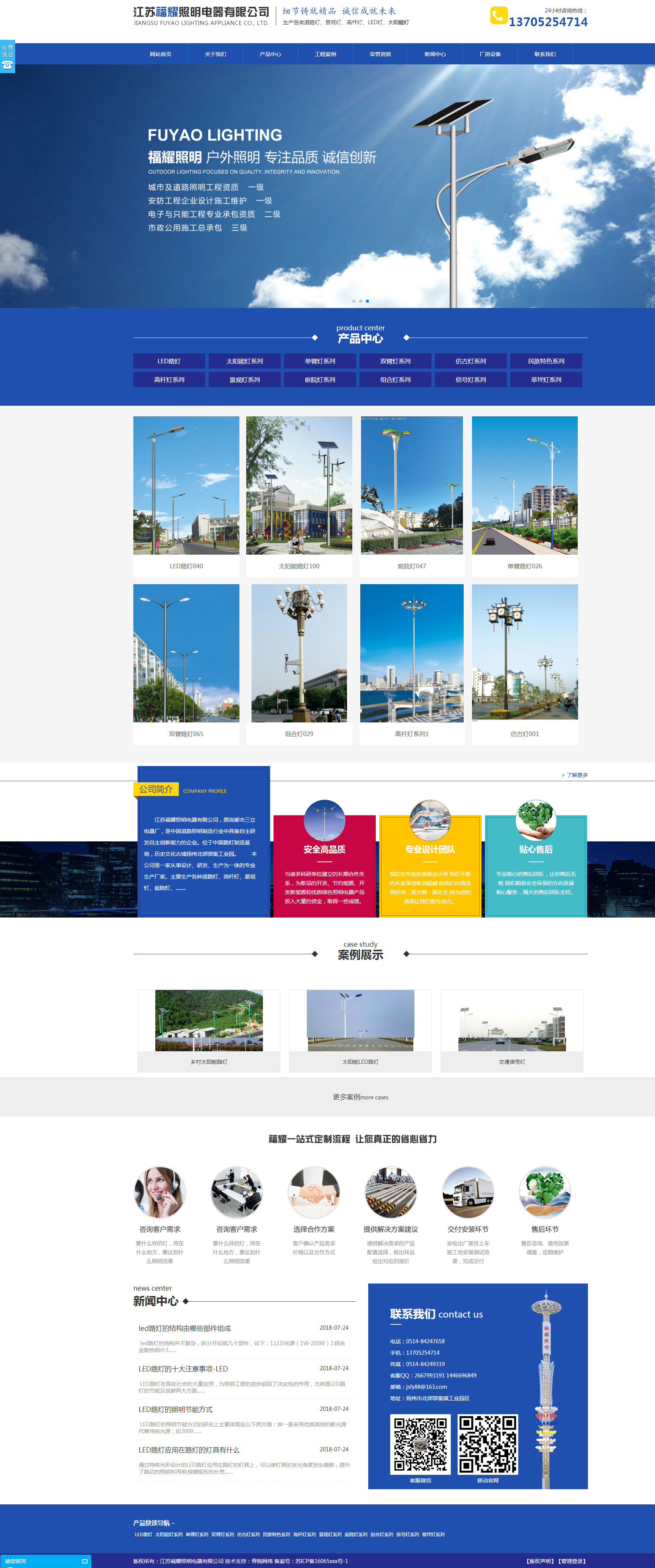The width and height of the screenshot is (655, 1568).
Task: Click the 贴心售后 green heart icon
Action: [x=536, y=820]
